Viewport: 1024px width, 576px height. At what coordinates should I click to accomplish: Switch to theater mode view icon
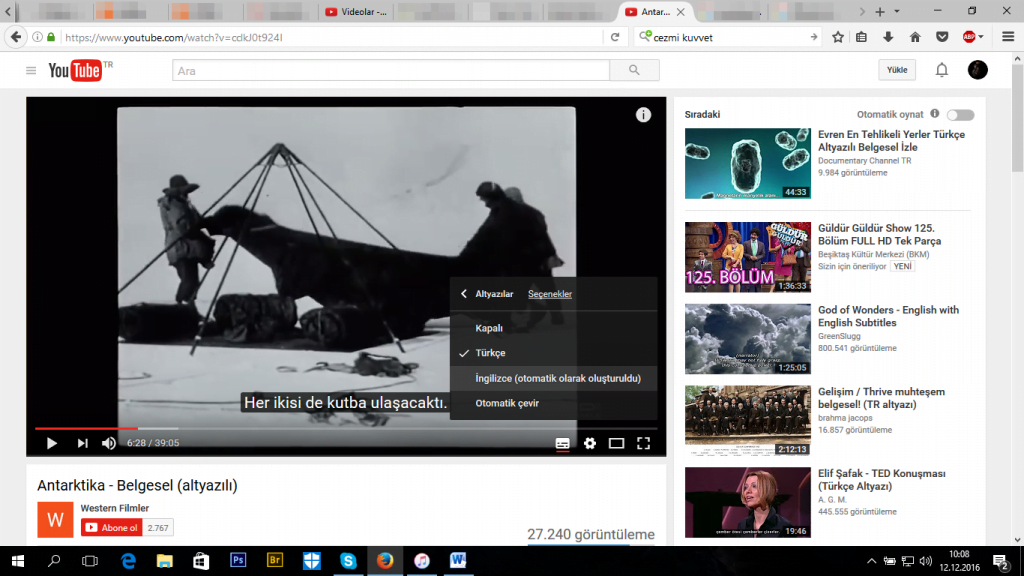tap(617, 443)
